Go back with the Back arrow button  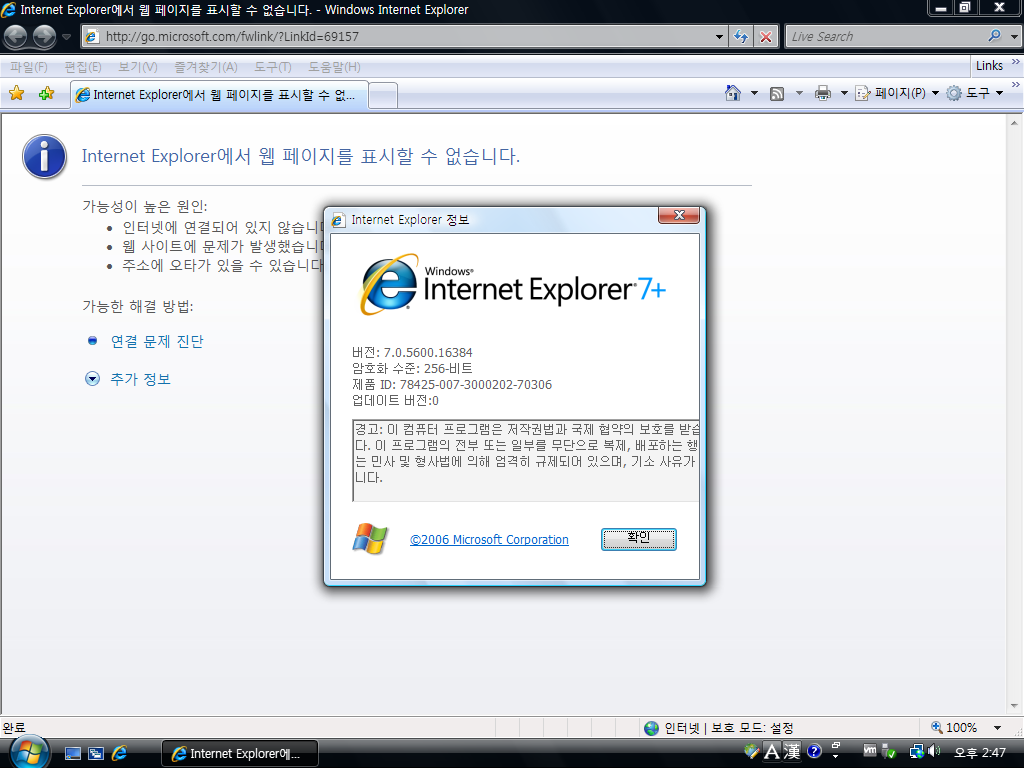coord(16,37)
